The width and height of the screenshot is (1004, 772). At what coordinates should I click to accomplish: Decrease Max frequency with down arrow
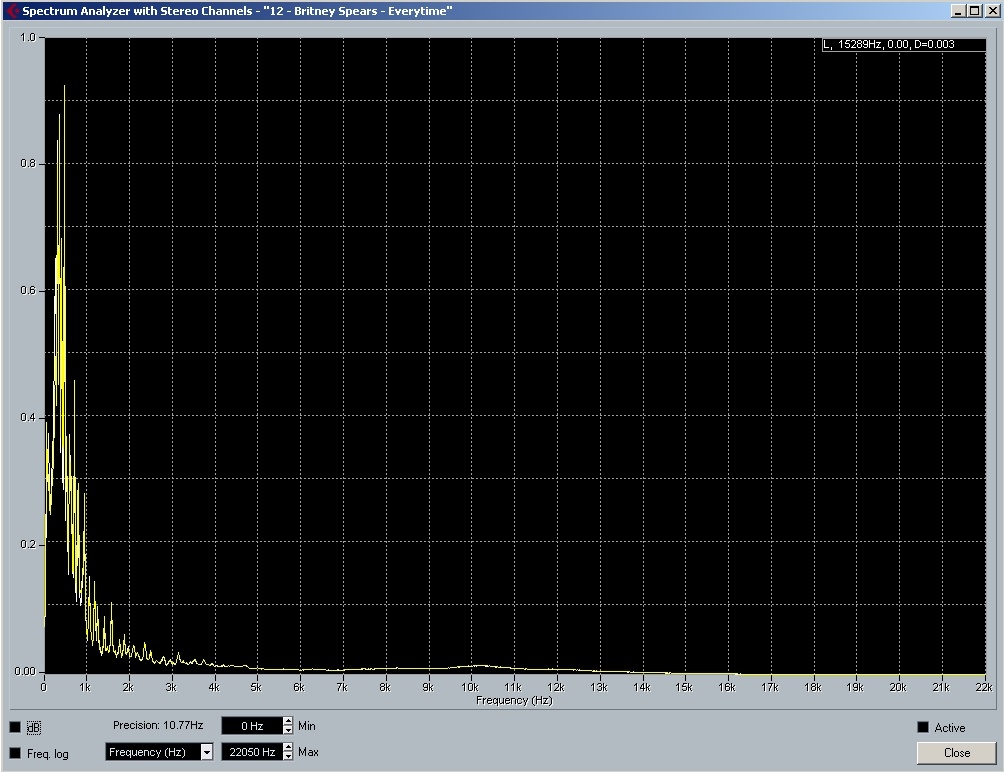(288, 756)
